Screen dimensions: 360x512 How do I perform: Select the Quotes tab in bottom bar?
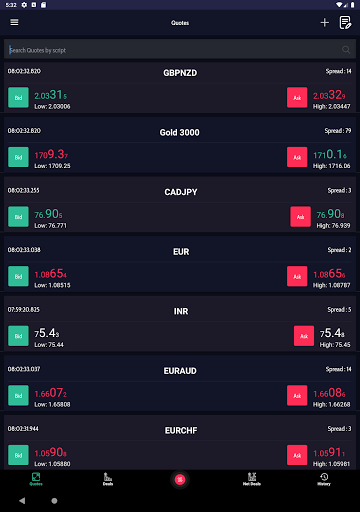click(x=36, y=479)
